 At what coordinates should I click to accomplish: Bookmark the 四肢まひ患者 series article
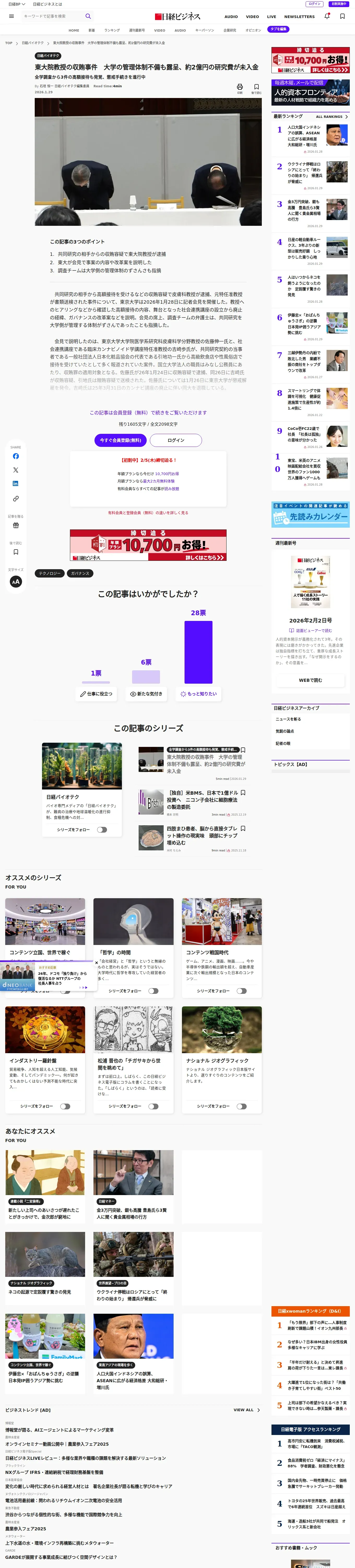tap(243, 828)
